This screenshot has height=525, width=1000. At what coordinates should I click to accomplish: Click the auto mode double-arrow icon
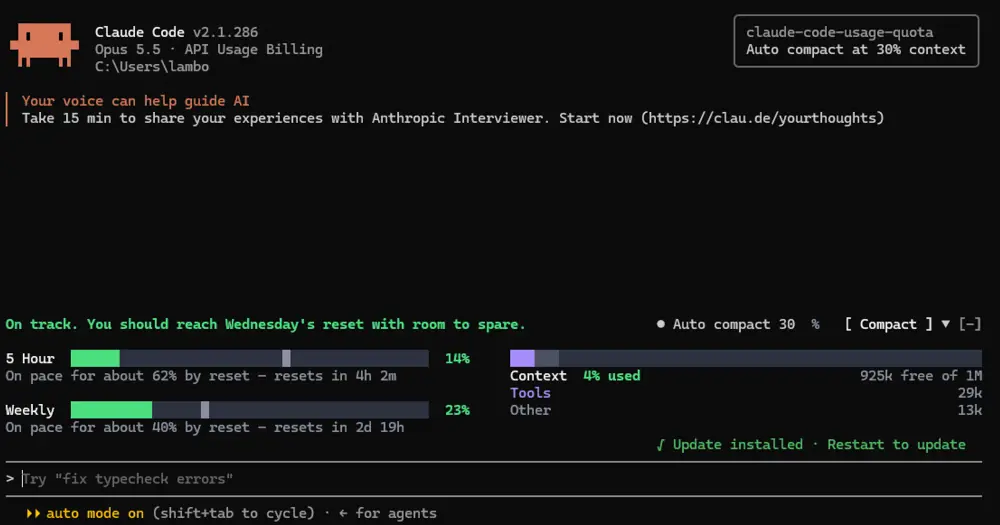tap(33, 513)
